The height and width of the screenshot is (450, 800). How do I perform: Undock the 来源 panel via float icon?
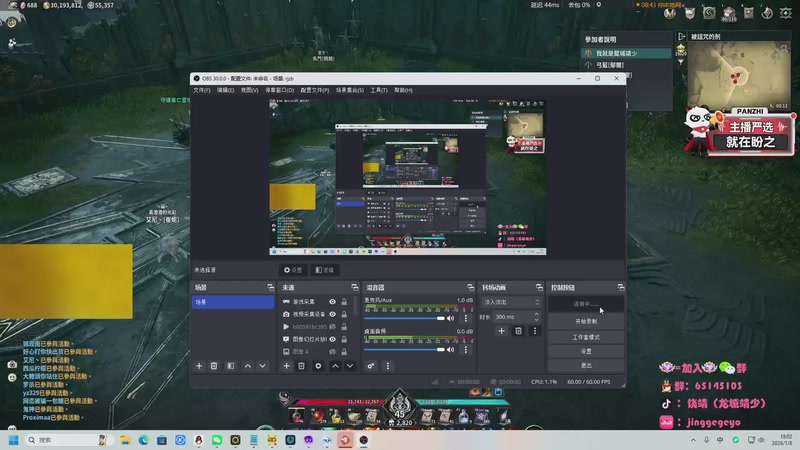coord(355,288)
